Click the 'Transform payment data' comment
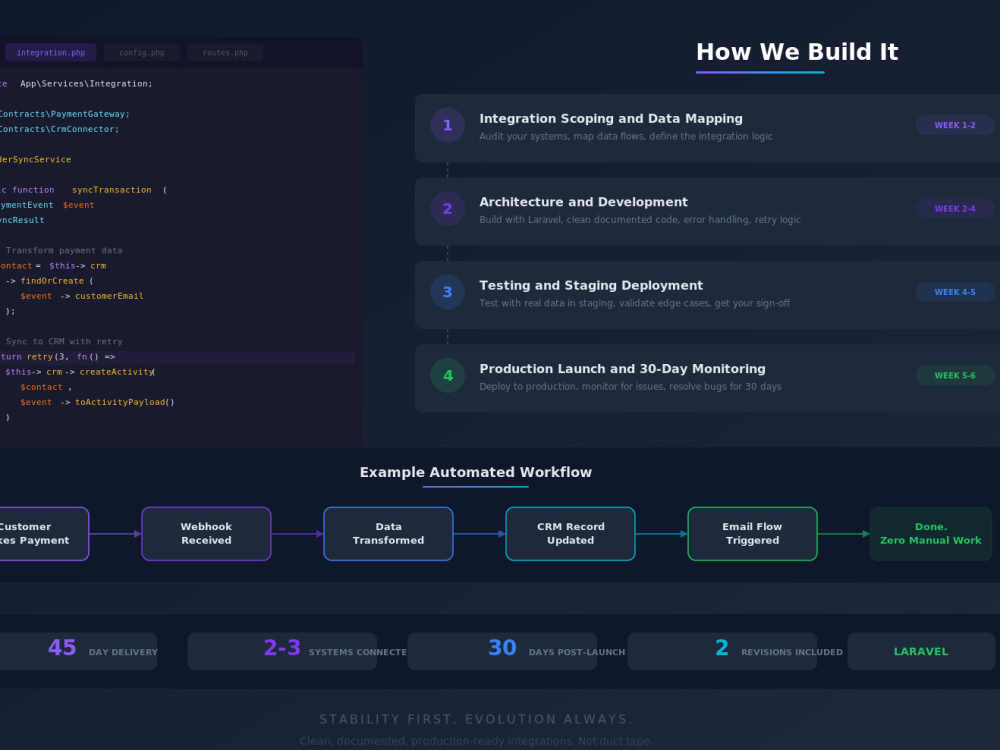Viewport: 1000px width, 750px height. tap(64, 251)
